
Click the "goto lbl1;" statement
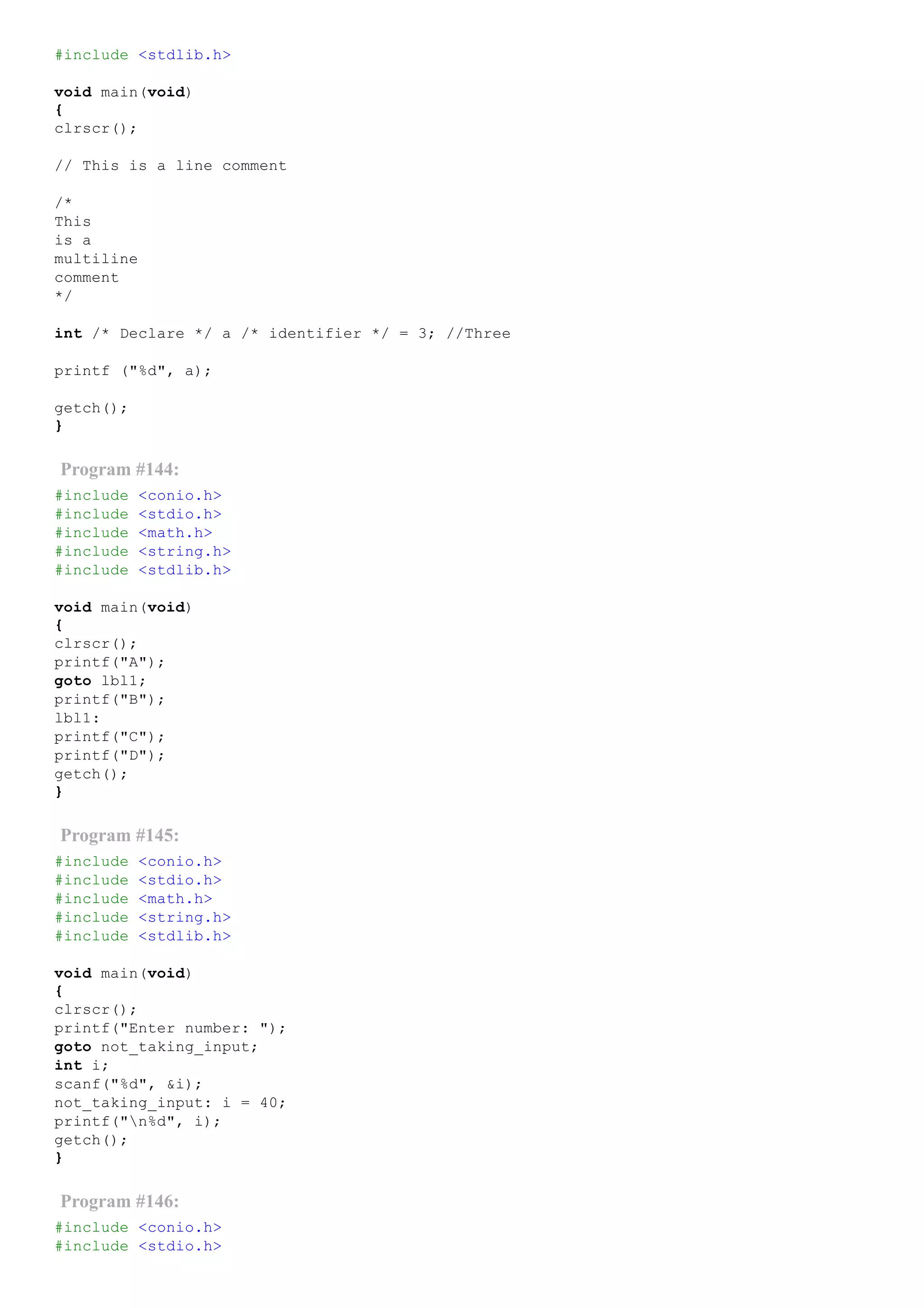pyautogui.click(x=100, y=682)
